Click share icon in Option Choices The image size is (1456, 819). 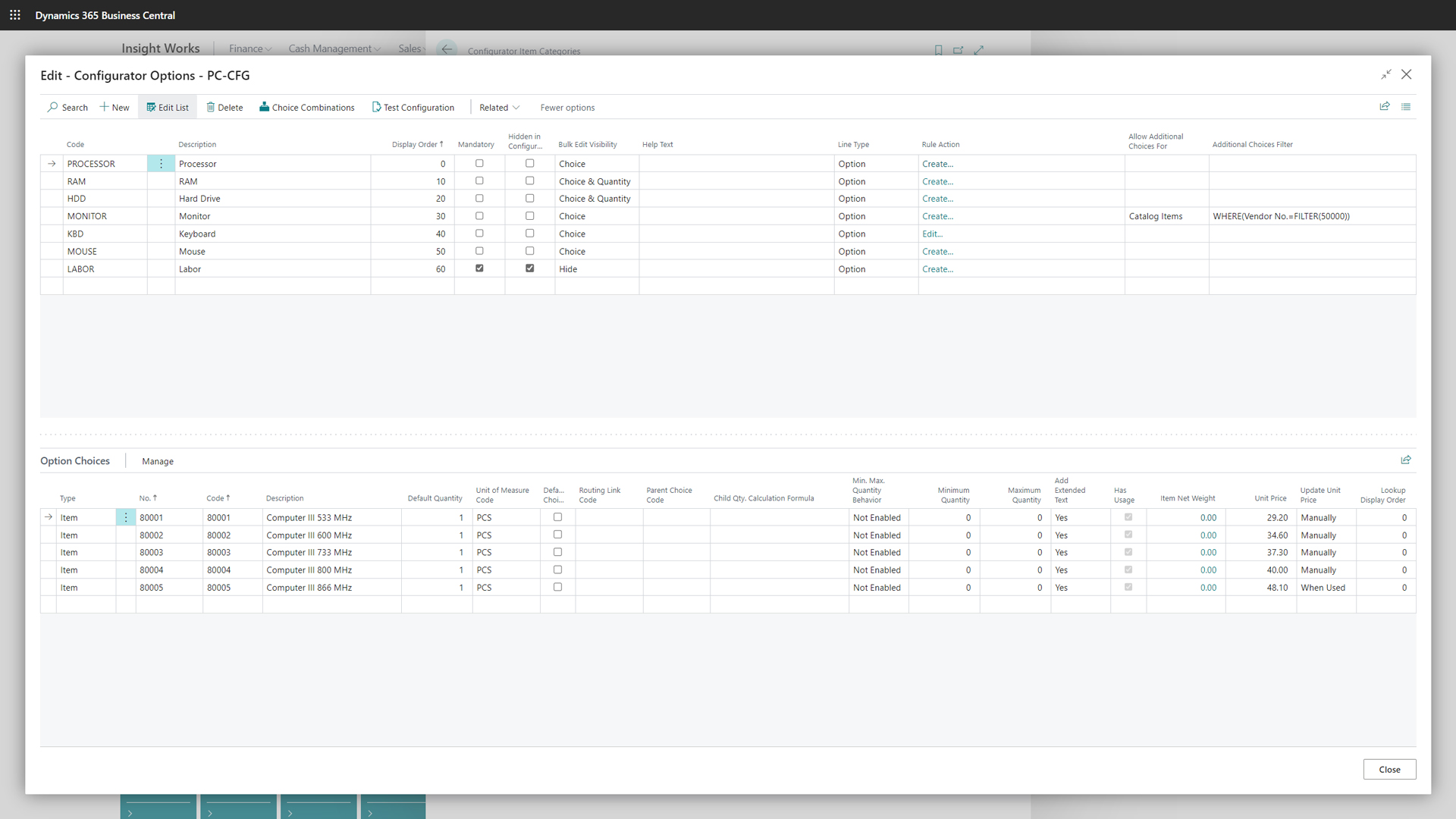coord(1405,460)
